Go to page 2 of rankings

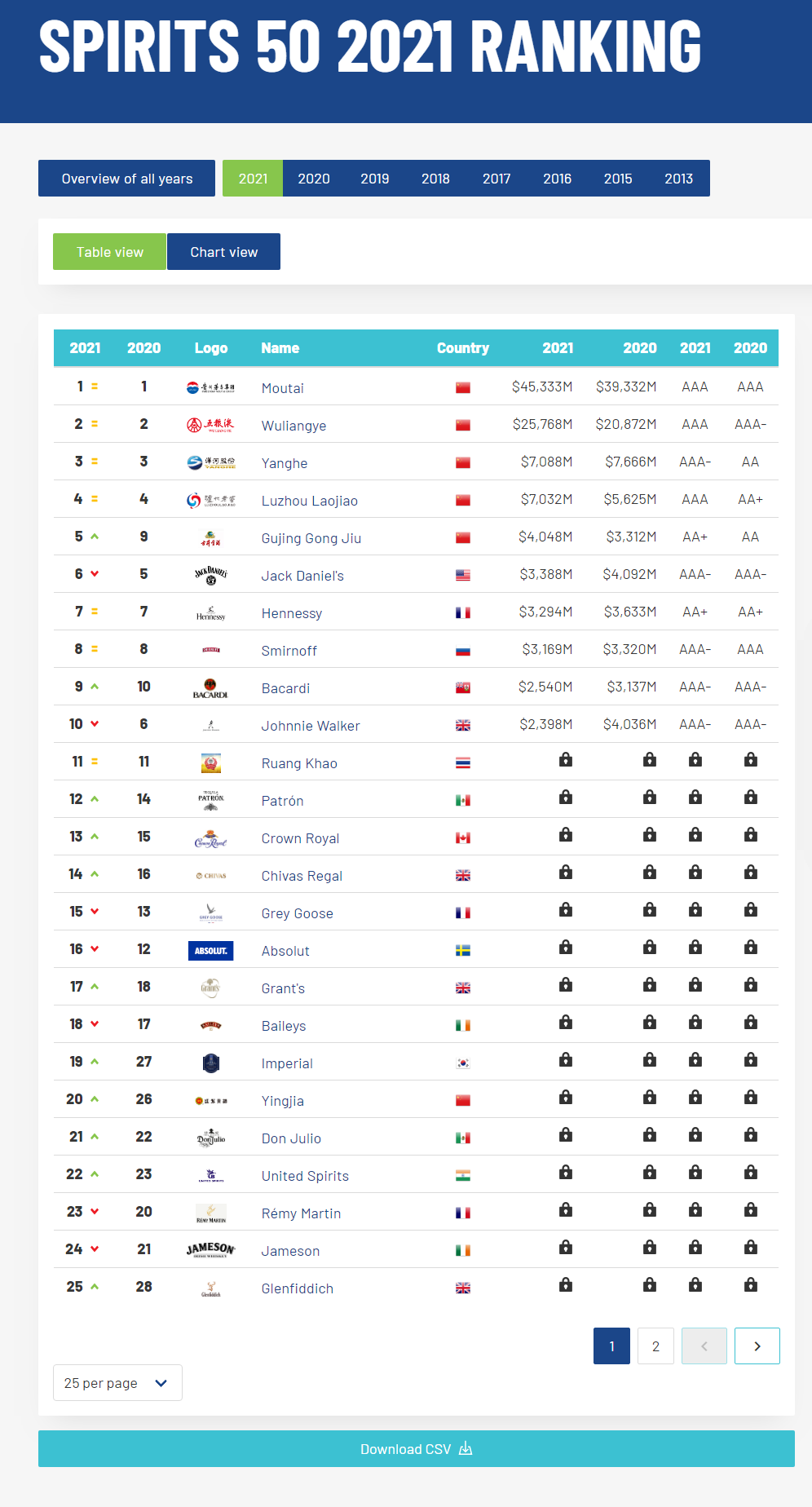point(655,1346)
